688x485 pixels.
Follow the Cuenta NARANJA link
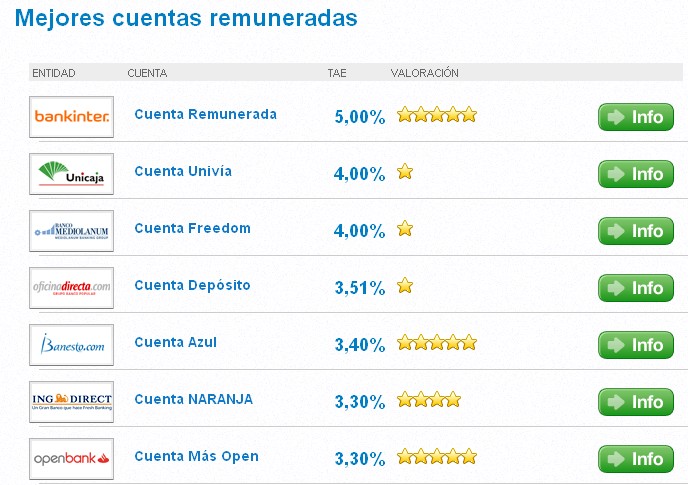(193, 399)
